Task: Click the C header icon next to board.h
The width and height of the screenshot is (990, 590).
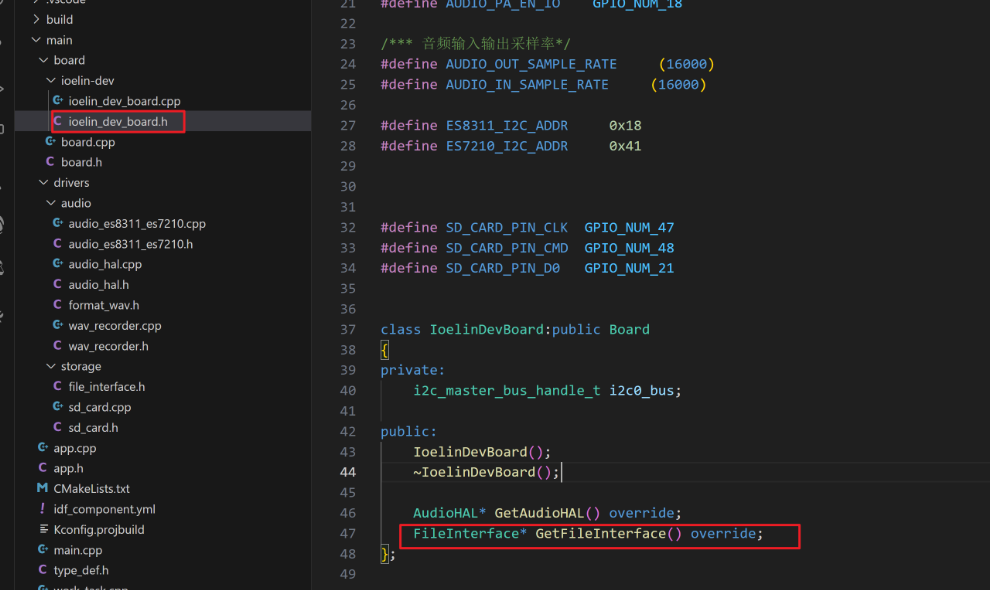Action: [x=50, y=162]
